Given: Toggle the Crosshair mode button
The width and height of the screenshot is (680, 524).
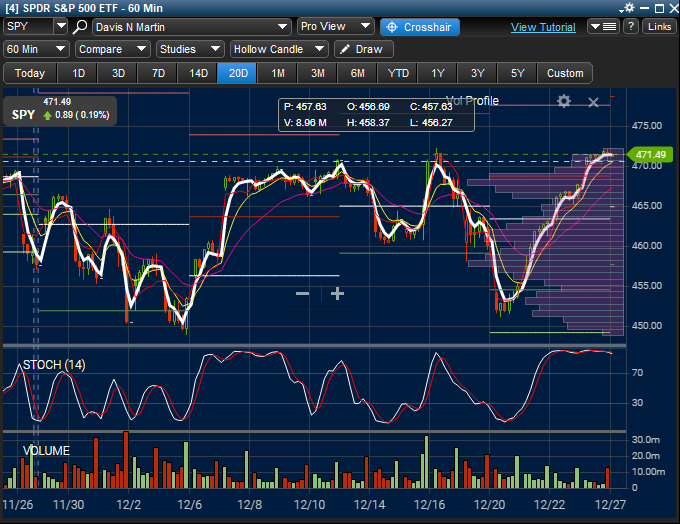Looking at the screenshot, I should [419, 27].
